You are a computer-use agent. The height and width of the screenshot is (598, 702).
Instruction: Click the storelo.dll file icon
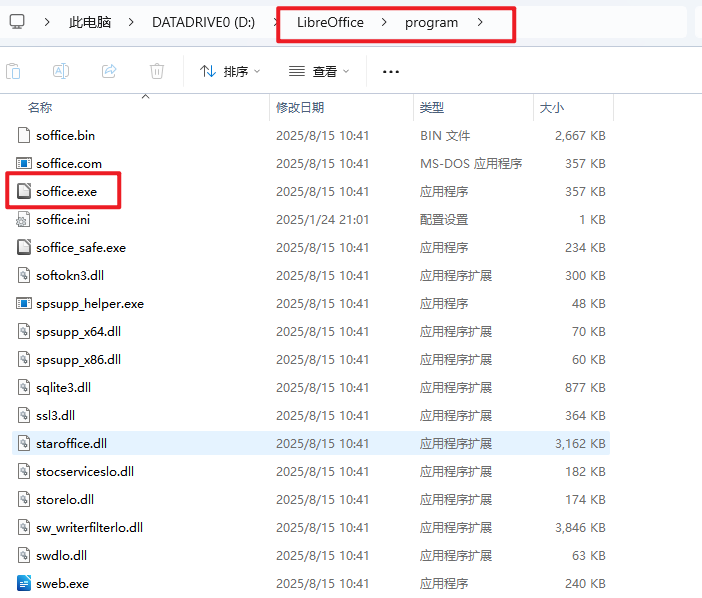(x=24, y=500)
